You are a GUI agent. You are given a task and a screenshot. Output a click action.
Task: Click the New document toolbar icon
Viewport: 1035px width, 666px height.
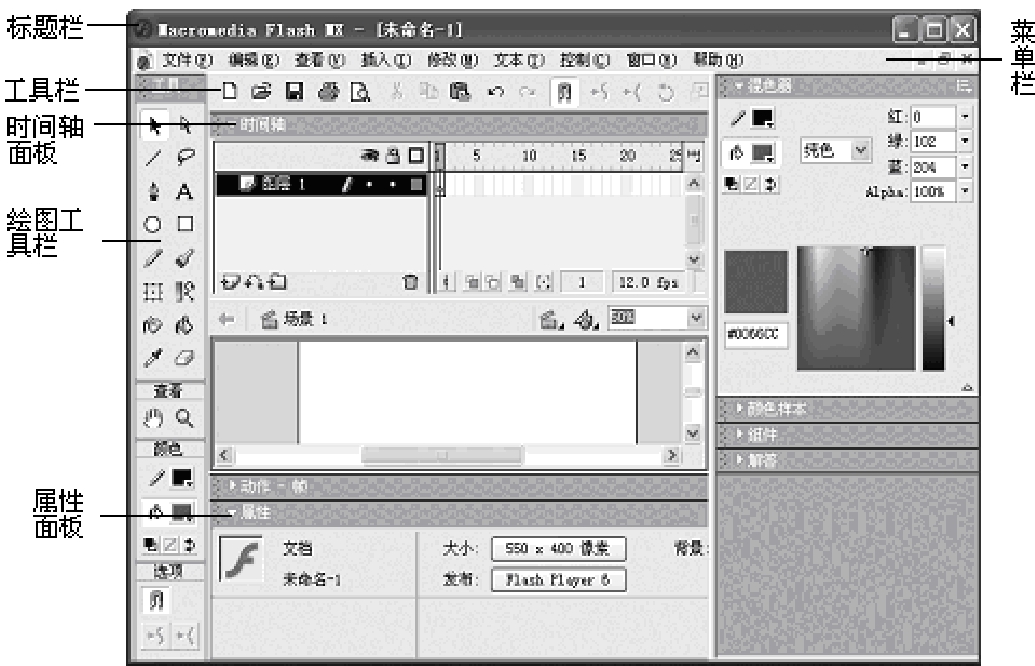pos(229,91)
